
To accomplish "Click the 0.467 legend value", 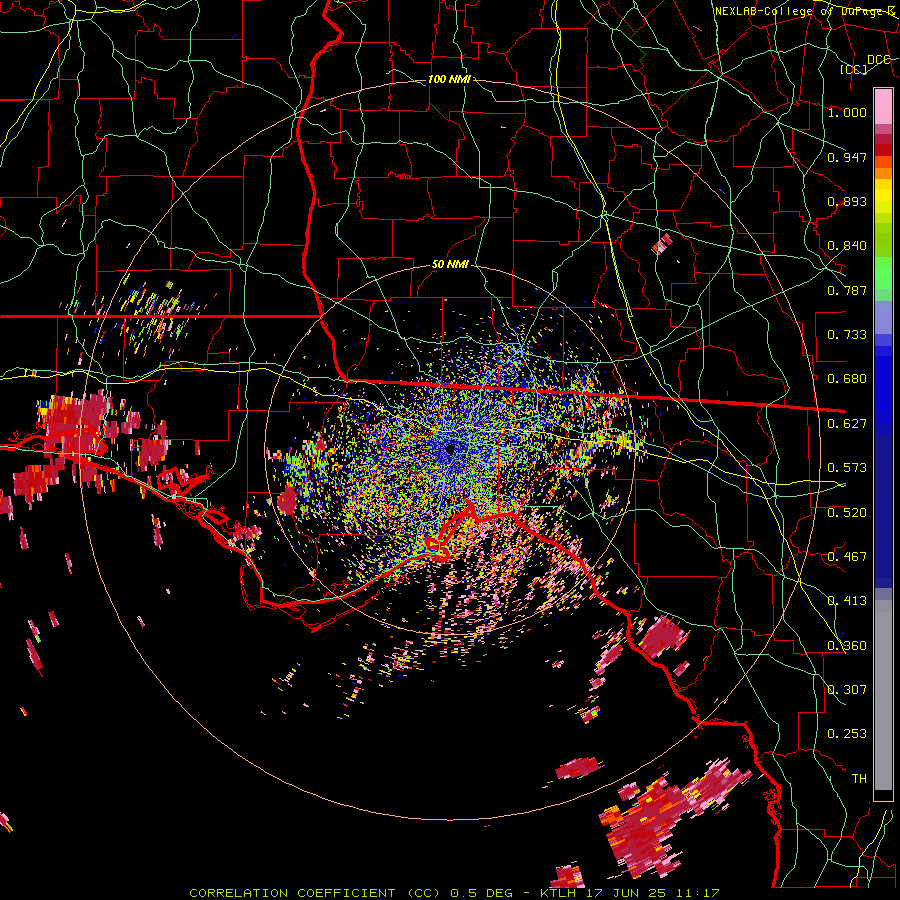I will [x=847, y=557].
